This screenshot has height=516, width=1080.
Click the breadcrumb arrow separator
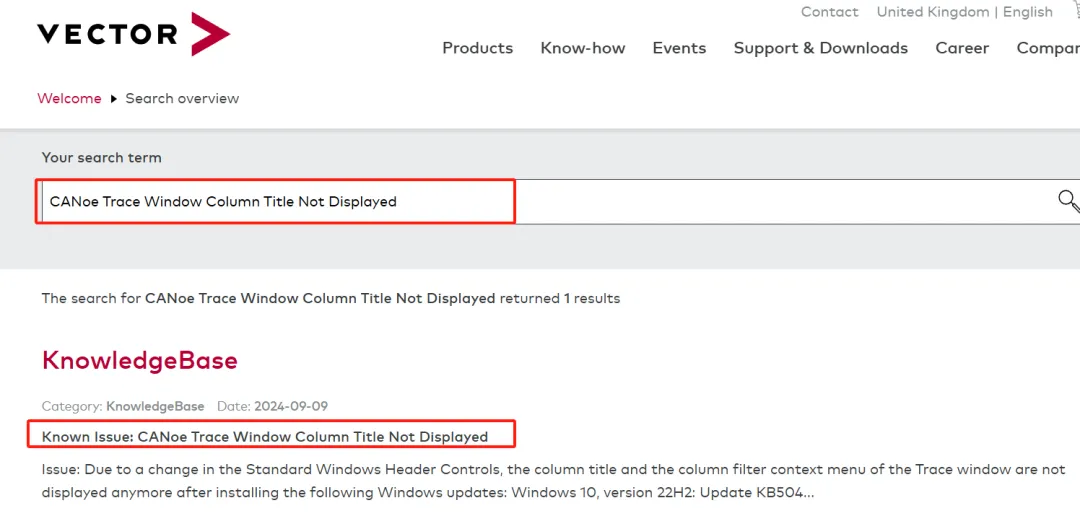click(114, 99)
